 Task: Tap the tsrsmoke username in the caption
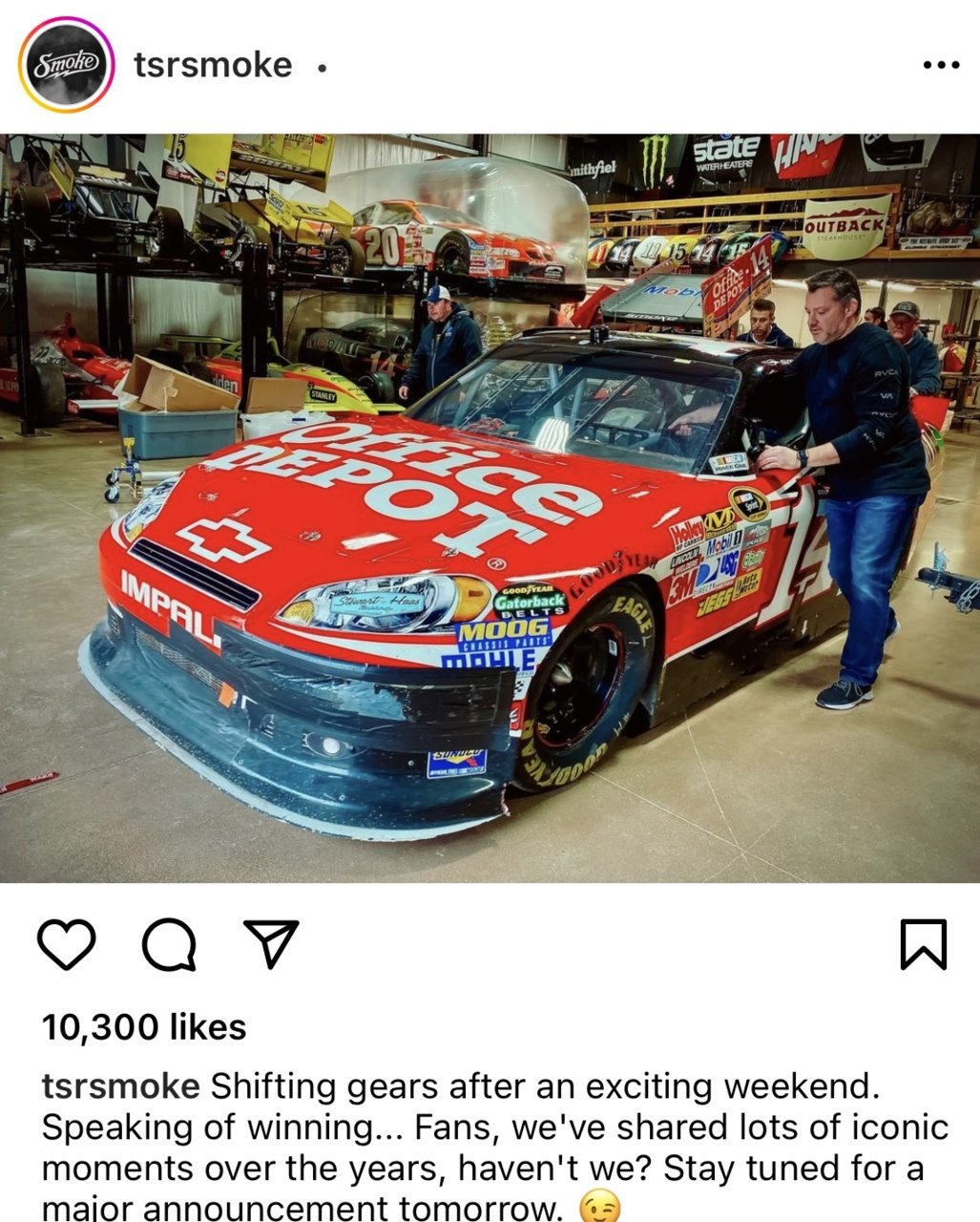(121, 1086)
